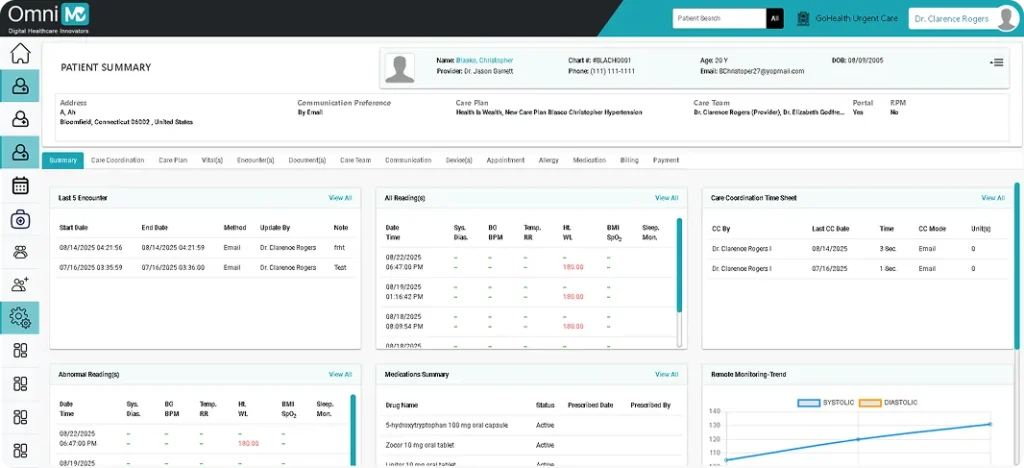Open the group of people sidebar icon

20,252
